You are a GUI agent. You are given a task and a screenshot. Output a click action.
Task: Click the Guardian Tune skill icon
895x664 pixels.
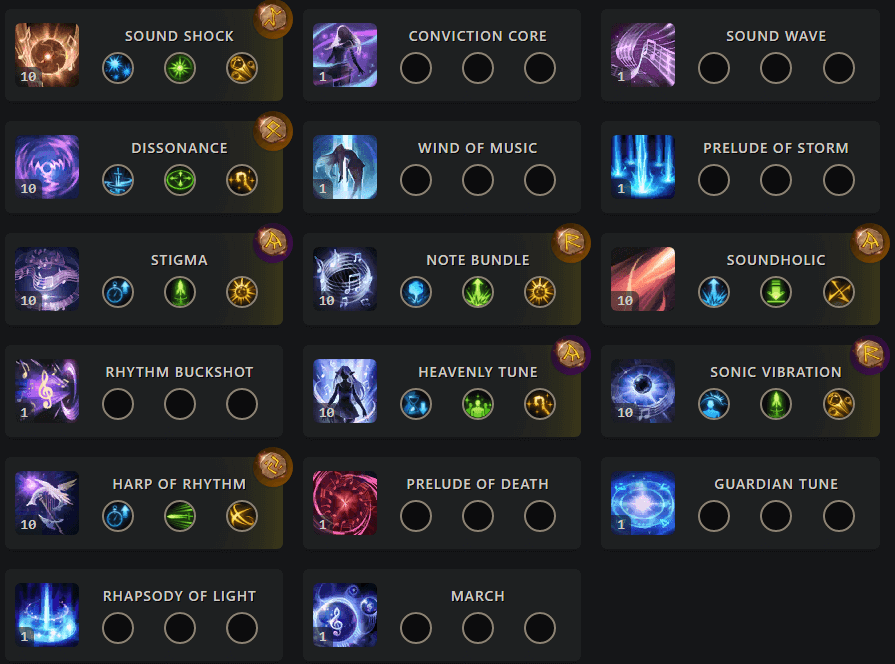click(x=642, y=503)
